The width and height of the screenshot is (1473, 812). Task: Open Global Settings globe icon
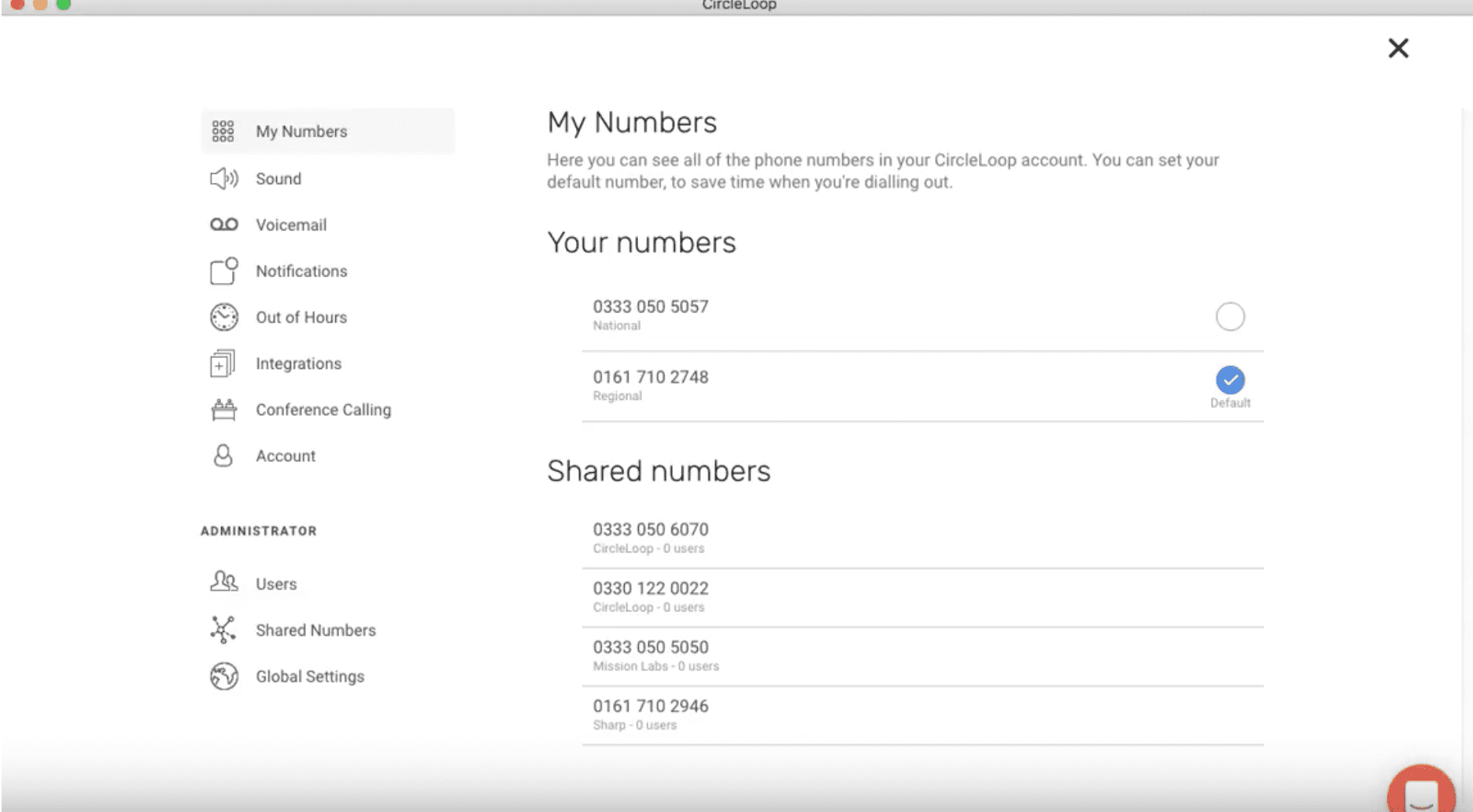(x=223, y=676)
